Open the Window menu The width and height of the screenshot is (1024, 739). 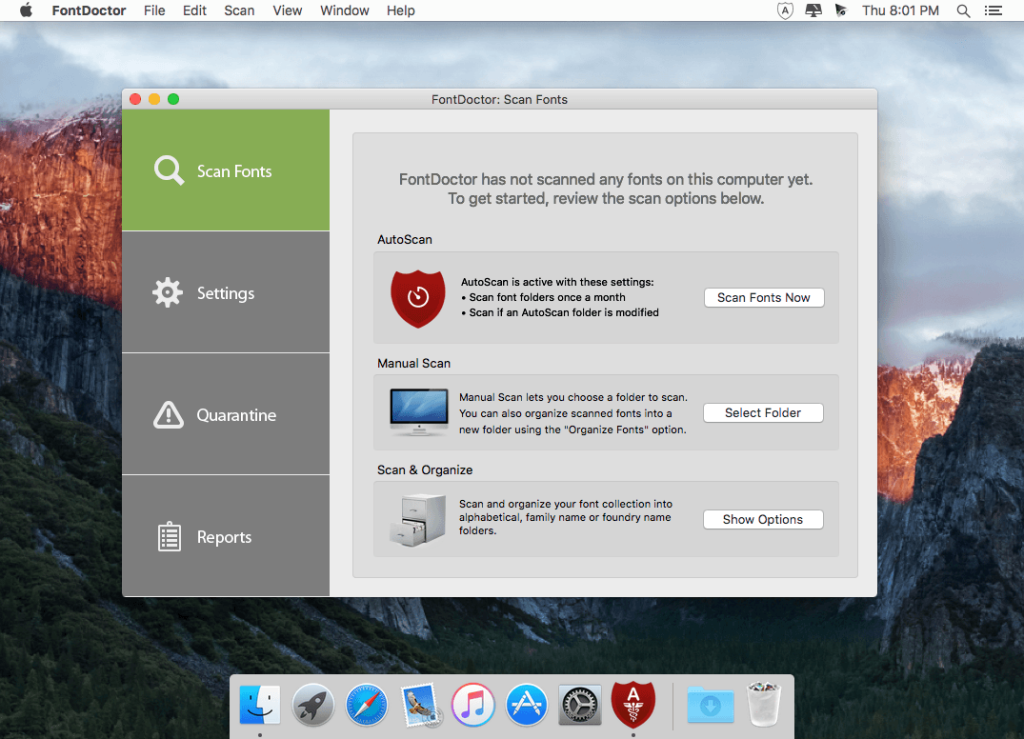click(x=344, y=11)
